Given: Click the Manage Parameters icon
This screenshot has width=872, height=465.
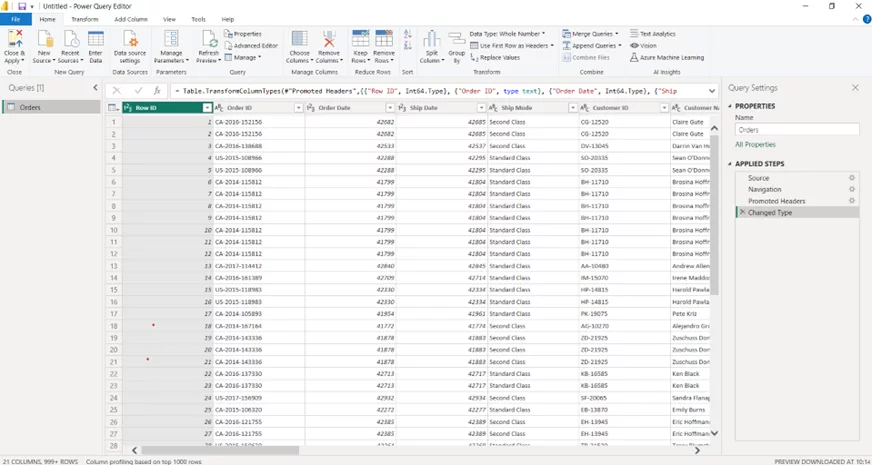Looking at the screenshot, I should coord(171,39).
